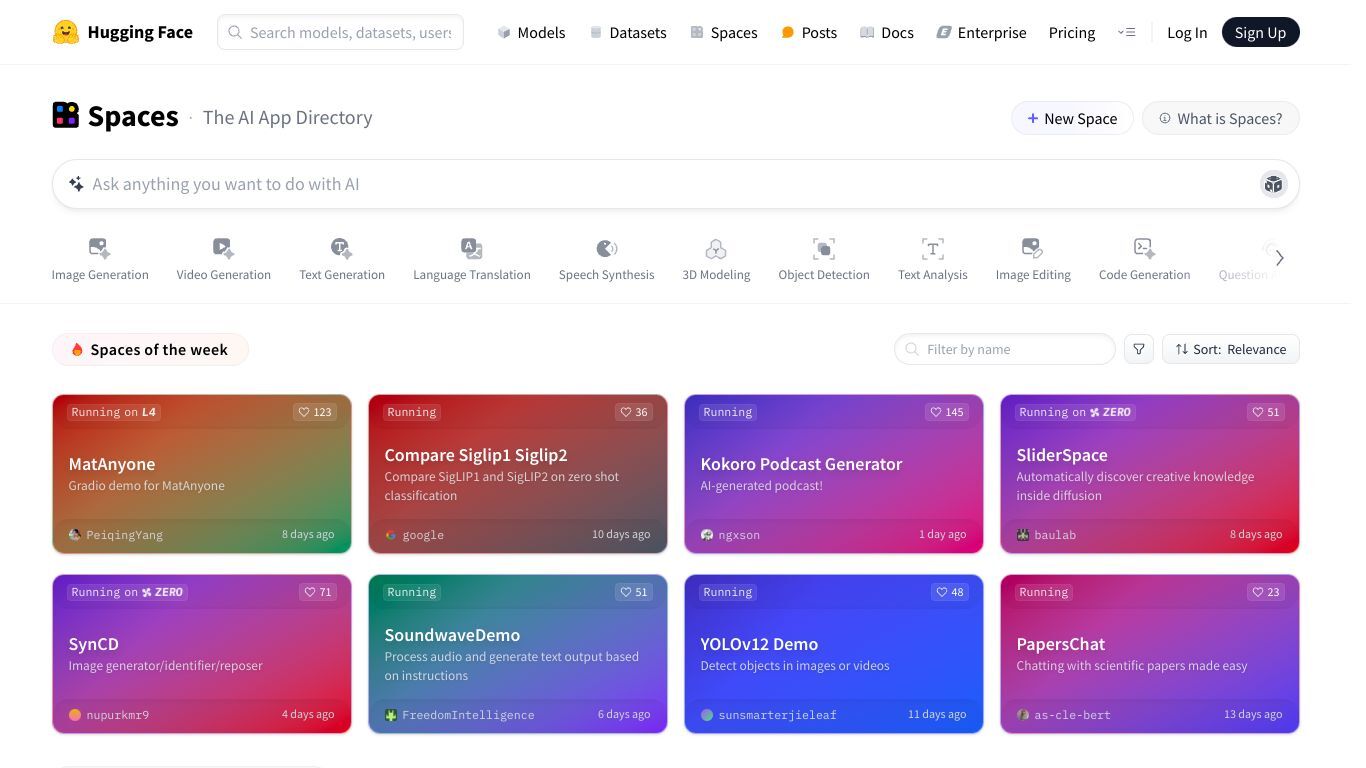Click the Spaces colored grid logo
Image resolution: width=1366 pixels, height=768 pixels.
coord(66,116)
